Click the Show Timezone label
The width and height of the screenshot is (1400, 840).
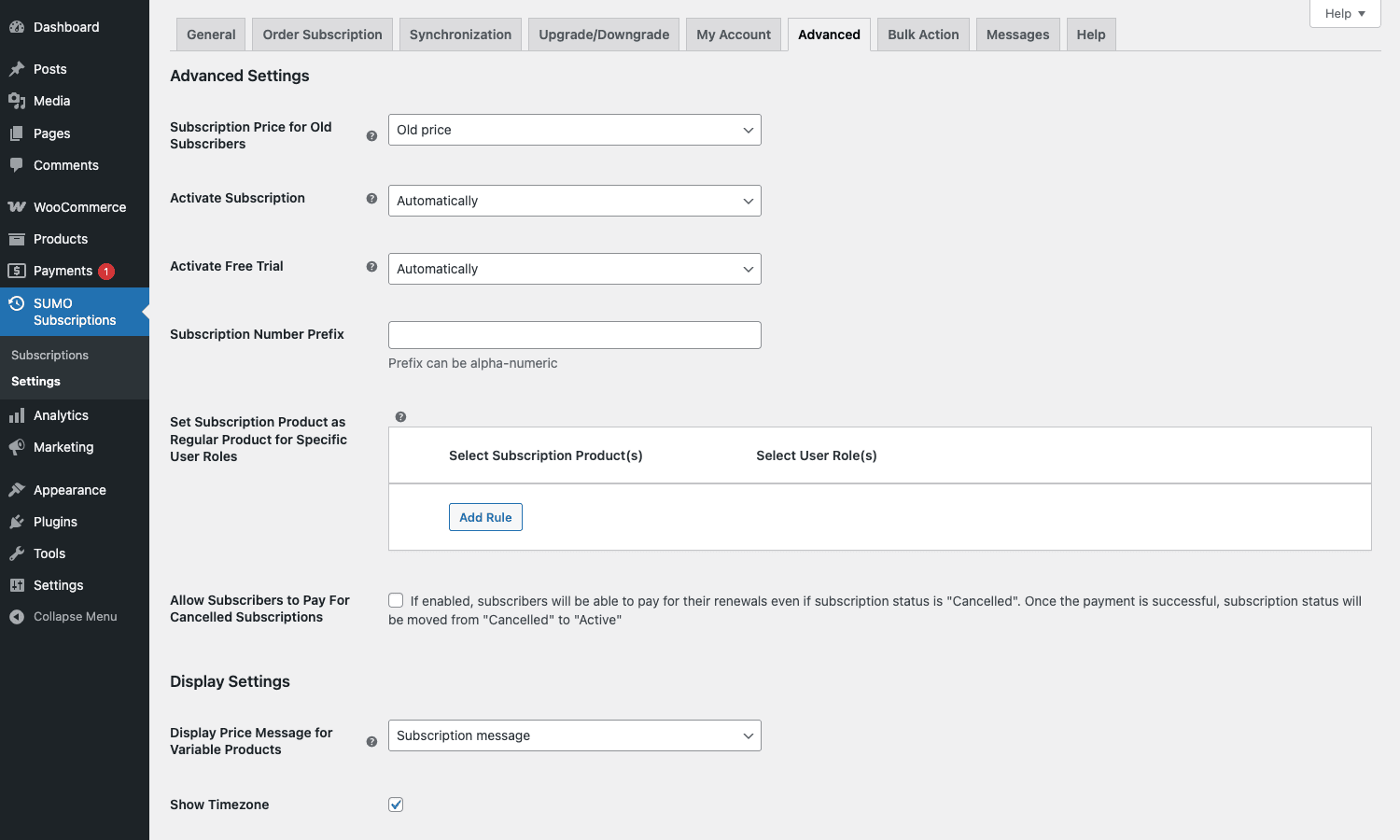point(219,805)
